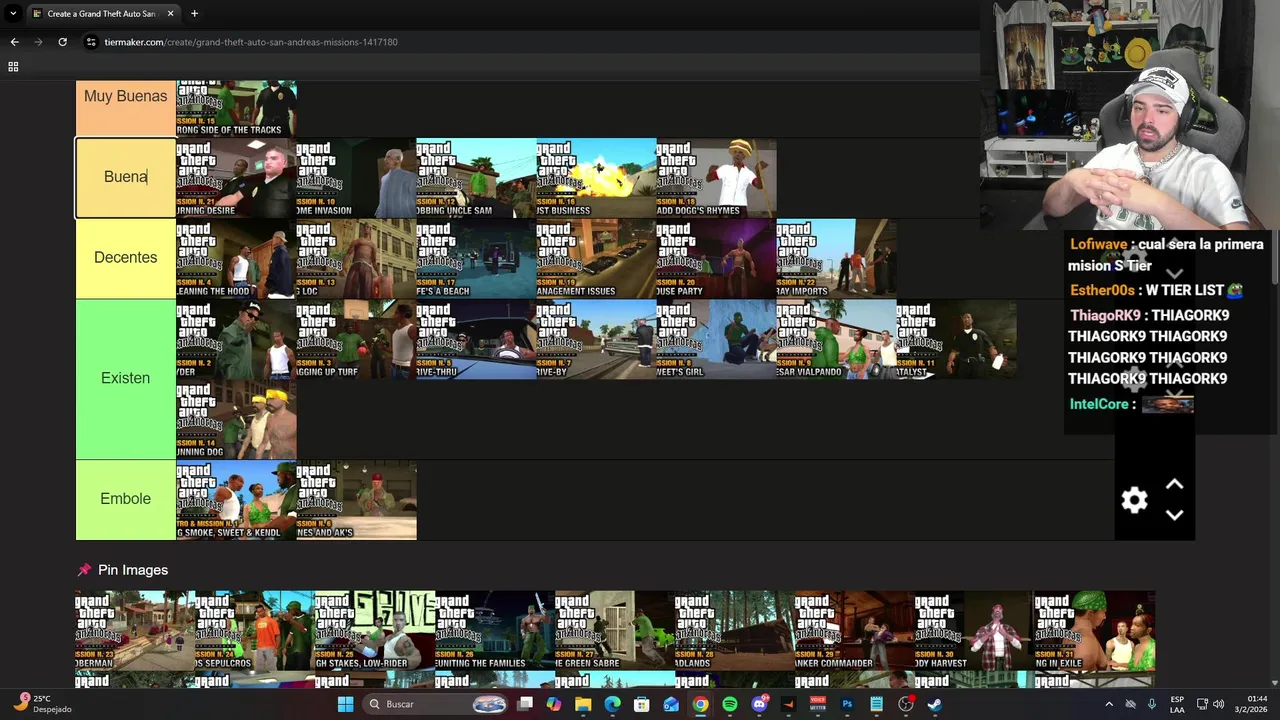Select the Cesar Vialpando thumbnail
Screen dimensions: 1280x720
point(836,339)
